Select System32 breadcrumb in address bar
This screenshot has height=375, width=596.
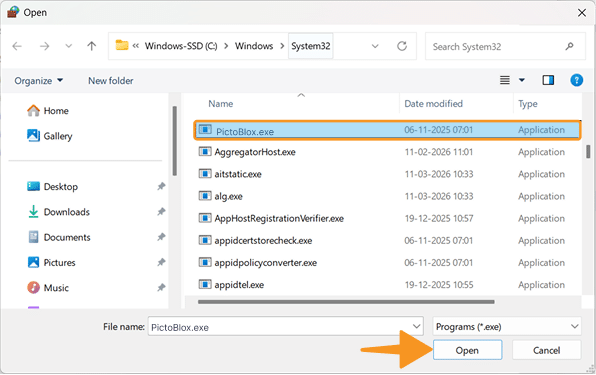[311, 46]
